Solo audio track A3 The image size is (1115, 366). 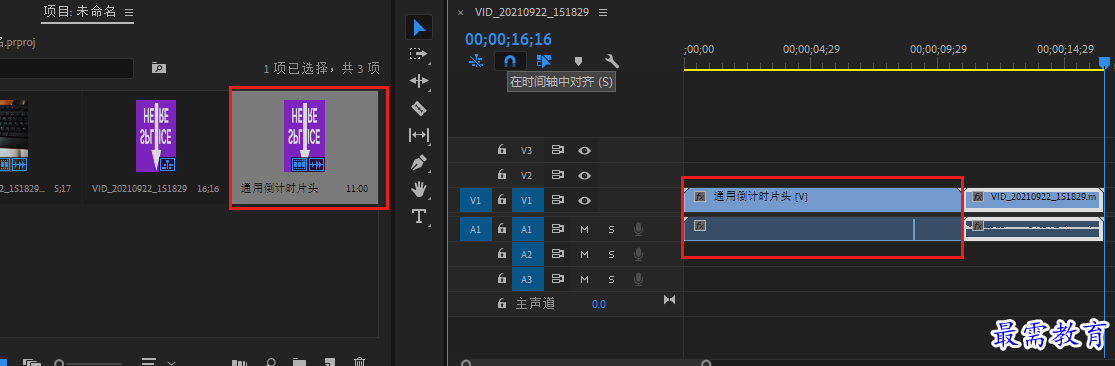[x=611, y=279]
